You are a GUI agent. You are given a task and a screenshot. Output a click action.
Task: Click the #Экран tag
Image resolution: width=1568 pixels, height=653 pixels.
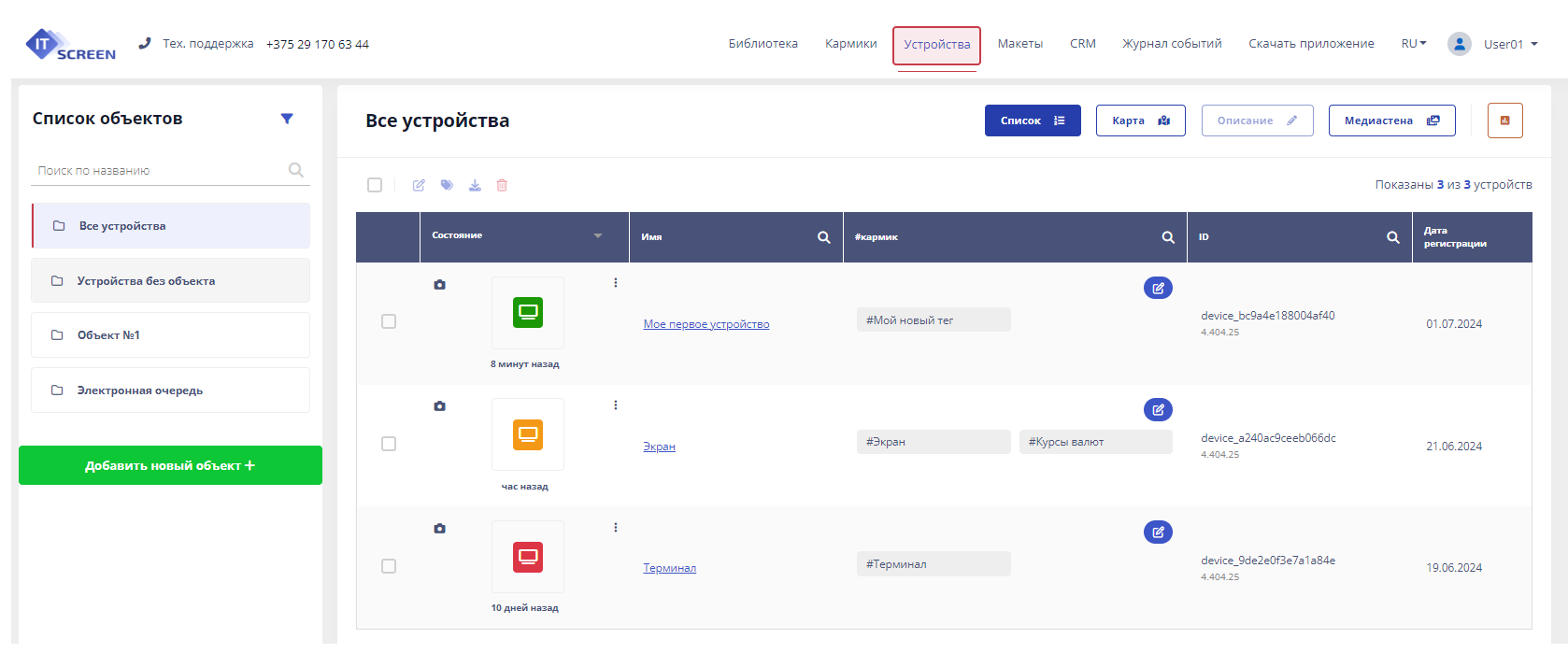[x=934, y=442]
